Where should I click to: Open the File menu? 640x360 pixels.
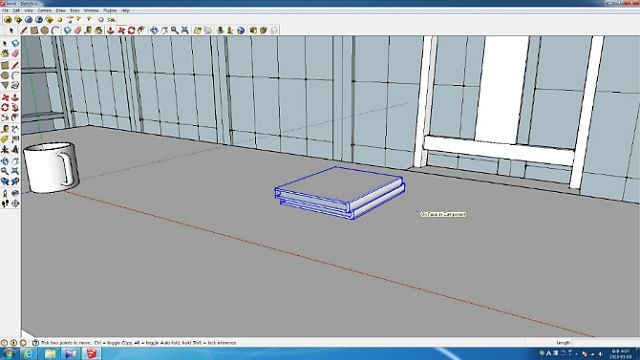click(x=5, y=10)
